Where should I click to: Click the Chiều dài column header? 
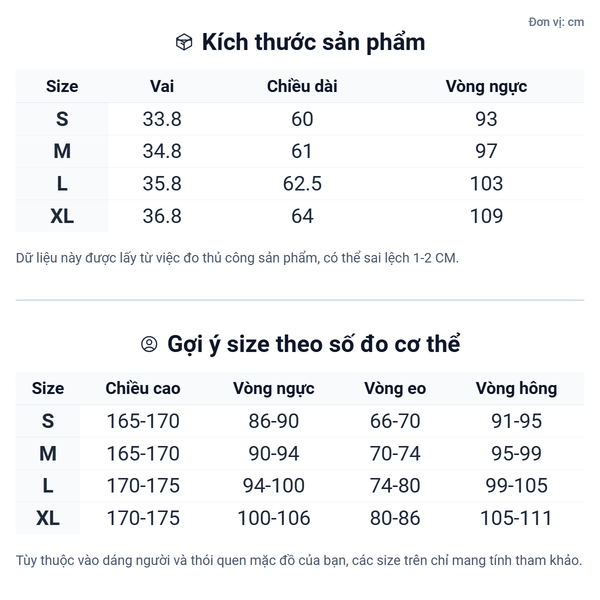pos(302,86)
